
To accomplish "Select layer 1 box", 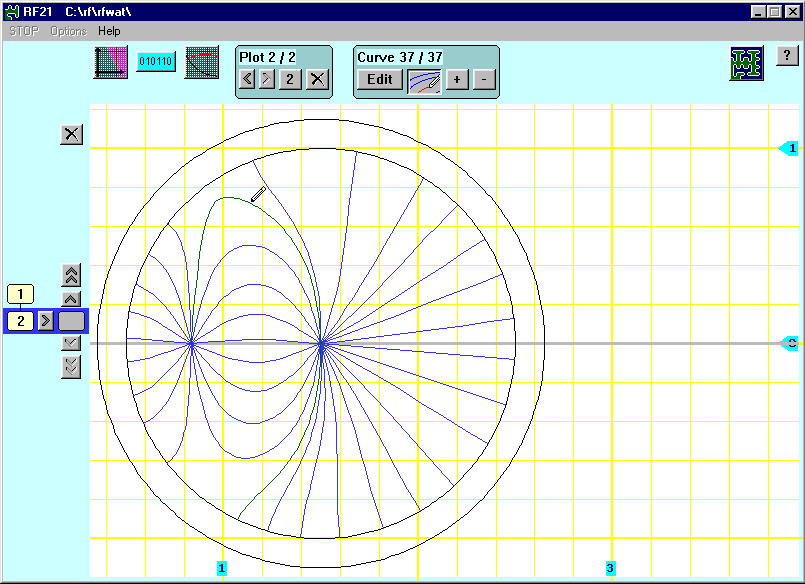I will 21,294.
